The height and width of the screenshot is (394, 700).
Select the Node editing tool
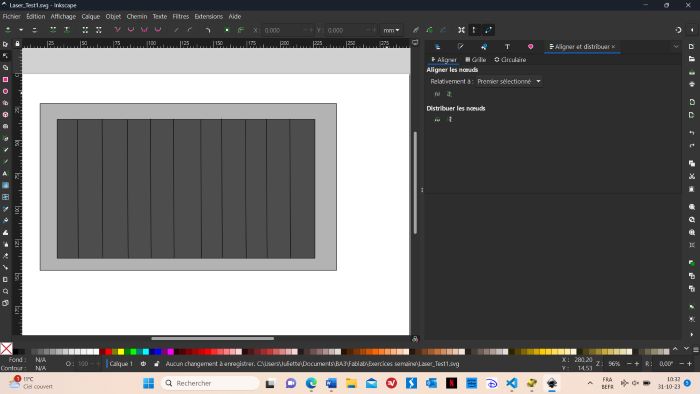(x=5, y=56)
